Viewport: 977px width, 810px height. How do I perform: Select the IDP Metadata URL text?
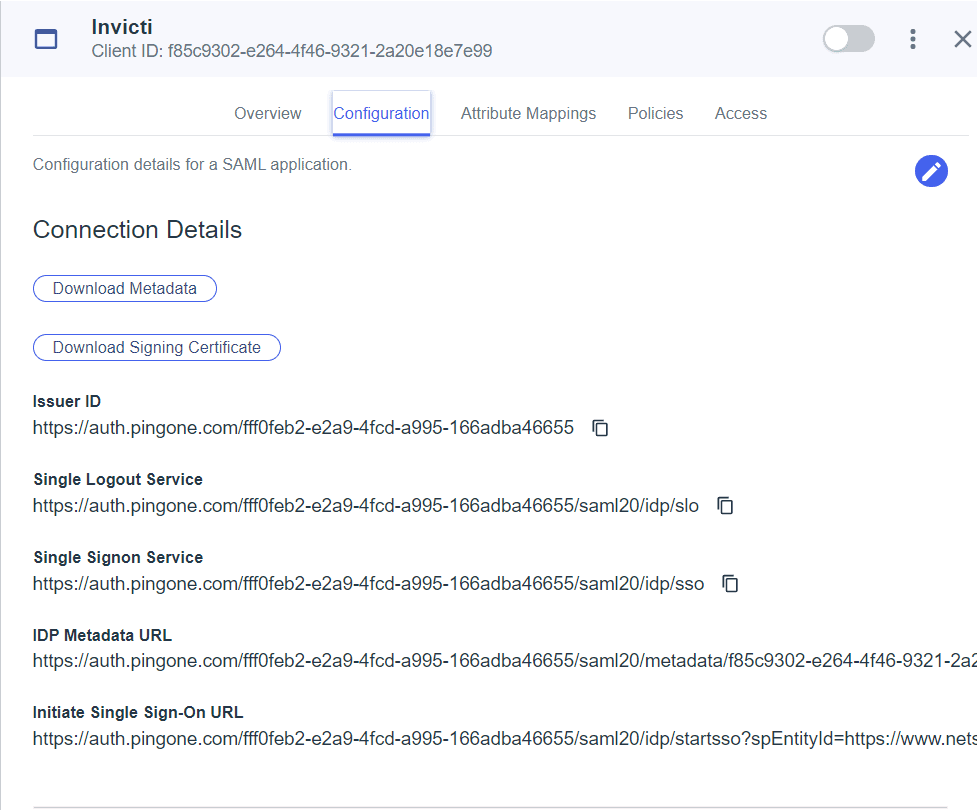click(x=480, y=660)
